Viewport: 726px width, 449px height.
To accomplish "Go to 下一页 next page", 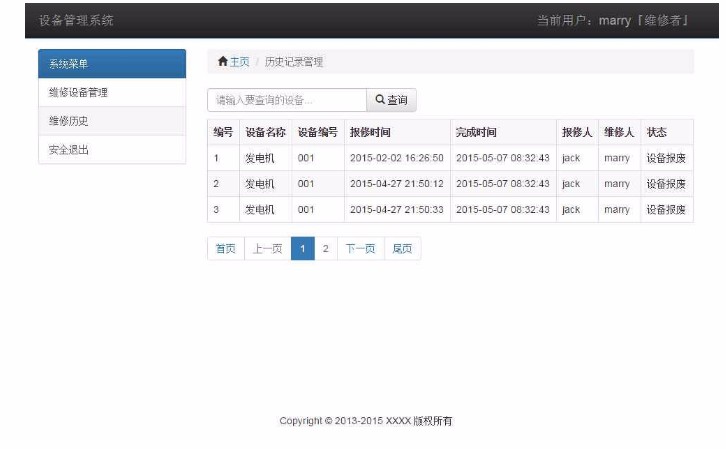I will coord(361,249).
